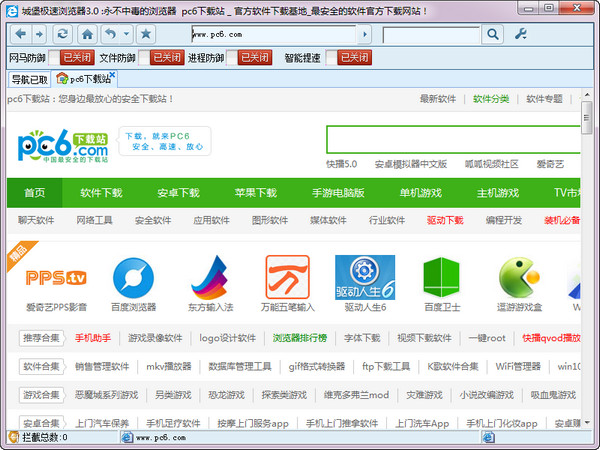Viewport: 600px width, 450px height.
Task: Click the 安卓合集 label button
Action: (41, 423)
